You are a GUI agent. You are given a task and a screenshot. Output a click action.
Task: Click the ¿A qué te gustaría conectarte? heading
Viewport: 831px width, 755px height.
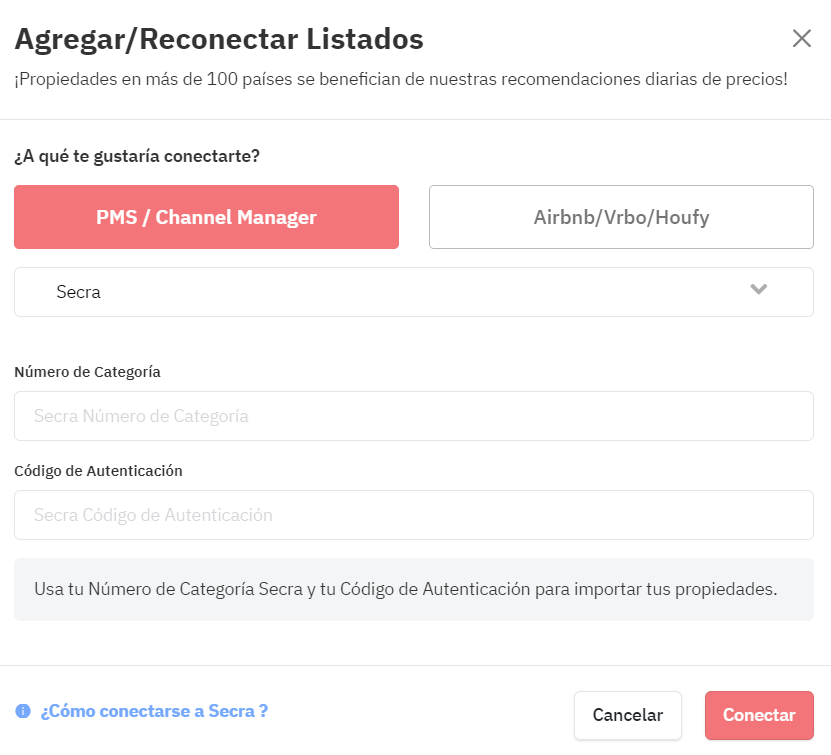(x=137, y=156)
